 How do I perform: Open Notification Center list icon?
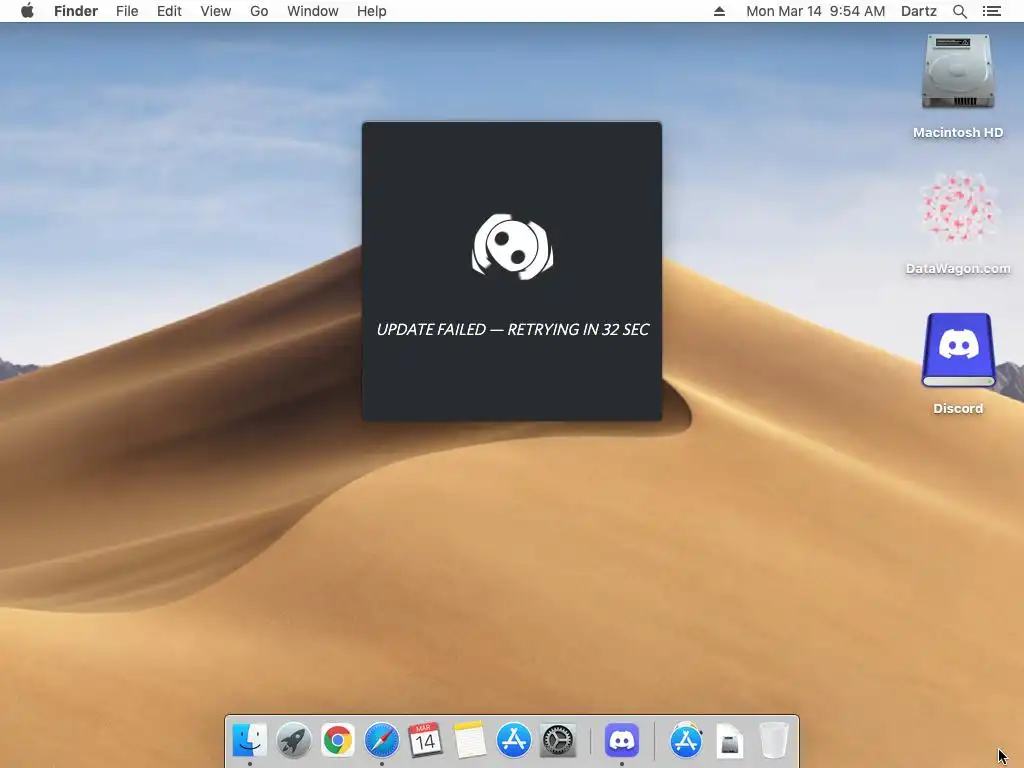991,11
